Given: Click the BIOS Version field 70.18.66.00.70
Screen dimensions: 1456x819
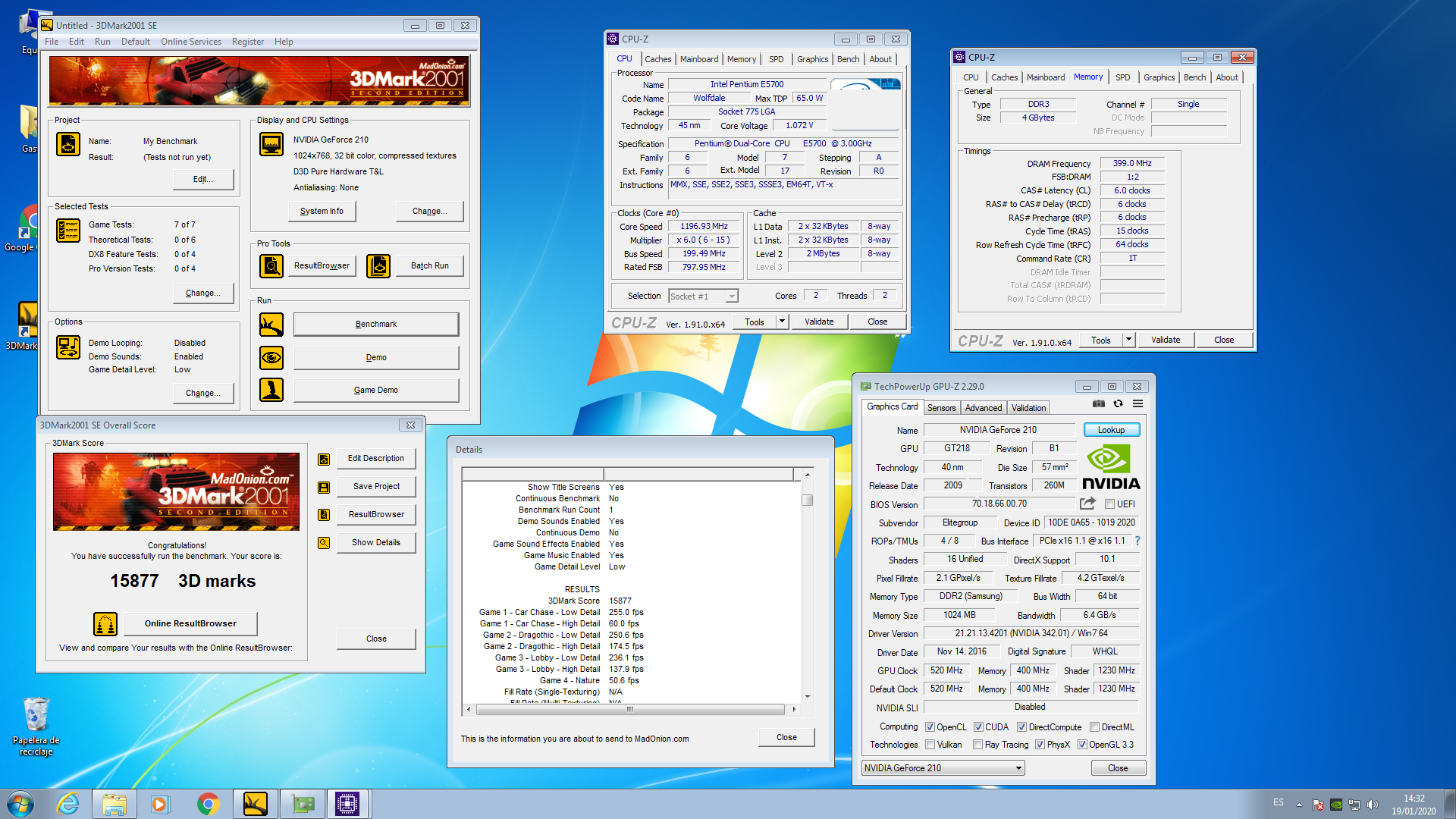Looking at the screenshot, I should (999, 504).
